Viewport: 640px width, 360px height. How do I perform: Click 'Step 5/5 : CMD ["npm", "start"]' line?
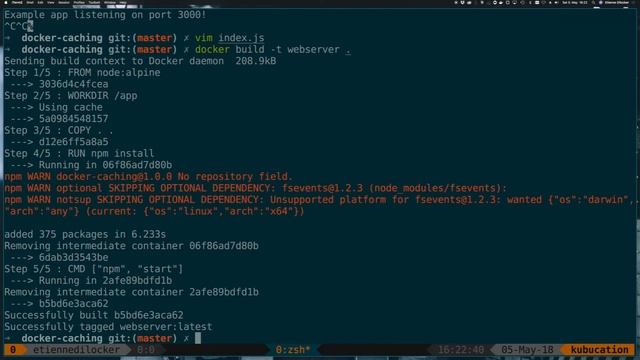(x=94, y=269)
